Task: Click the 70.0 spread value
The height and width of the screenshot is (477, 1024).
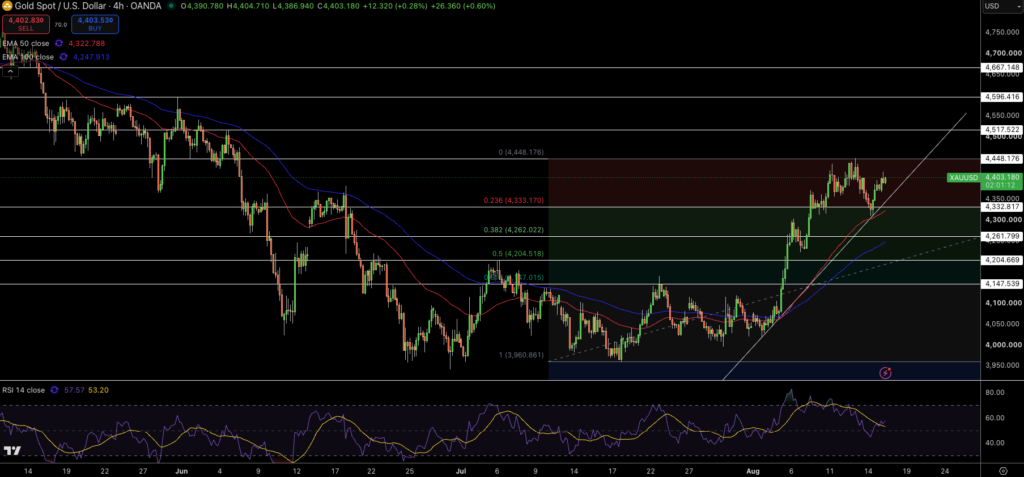Action: pos(60,25)
